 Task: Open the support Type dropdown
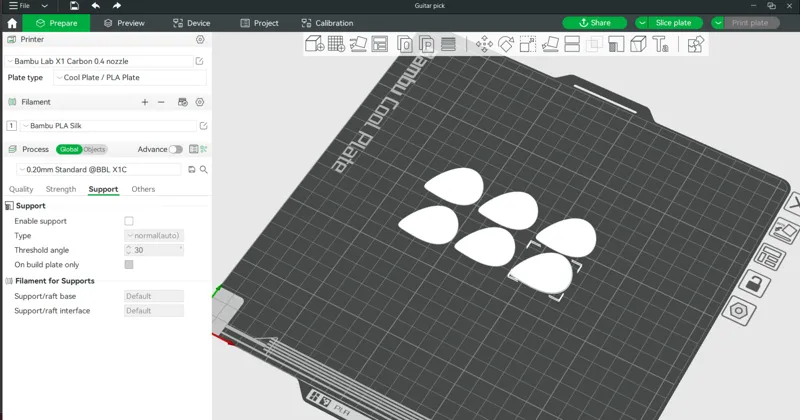(154, 235)
